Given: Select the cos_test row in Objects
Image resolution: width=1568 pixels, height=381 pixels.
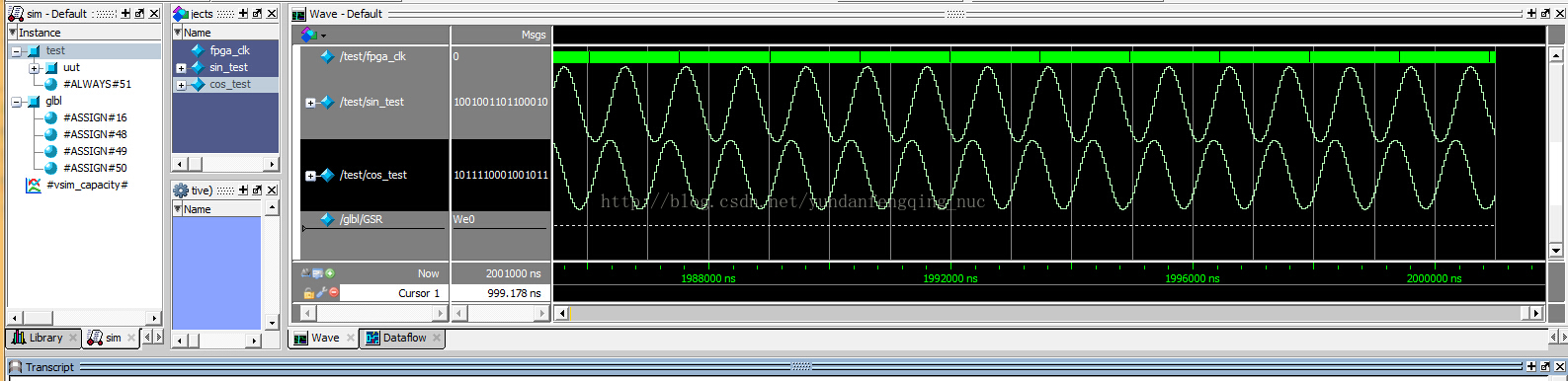Looking at the screenshot, I should [225, 85].
